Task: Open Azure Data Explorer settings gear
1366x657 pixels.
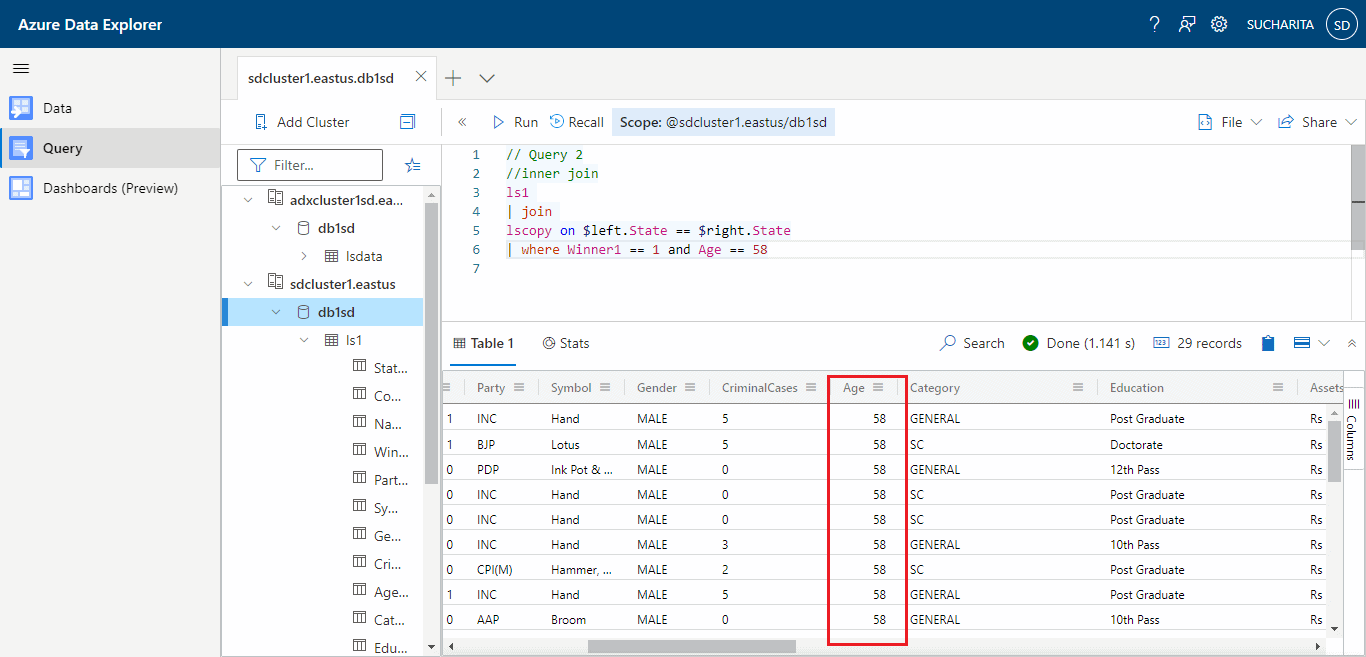Action: (1219, 23)
